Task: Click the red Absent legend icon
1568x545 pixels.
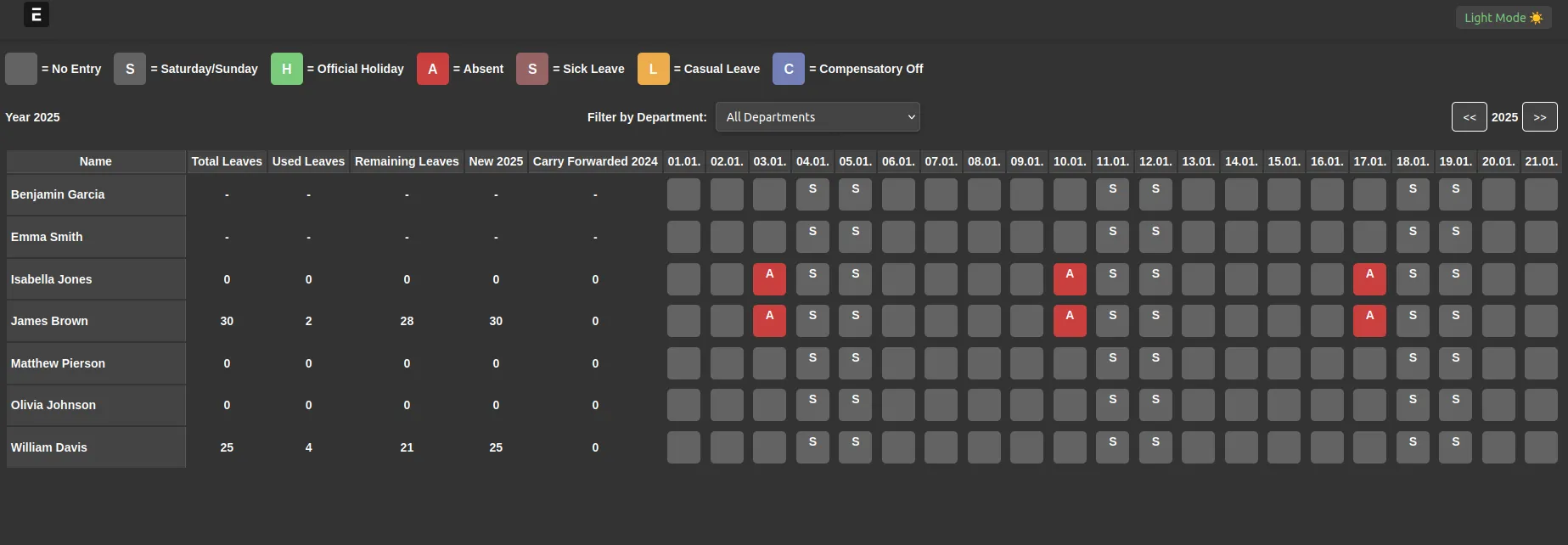Action: pyautogui.click(x=432, y=69)
